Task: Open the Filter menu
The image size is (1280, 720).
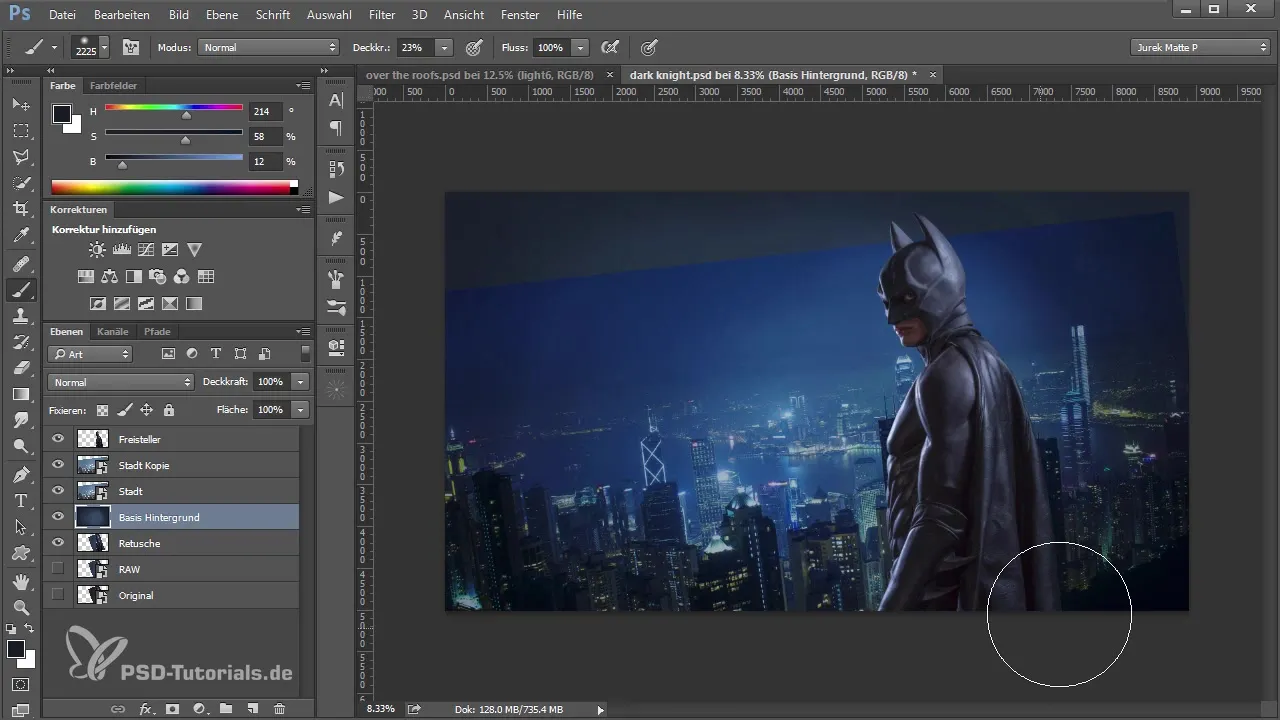Action: coord(381,15)
